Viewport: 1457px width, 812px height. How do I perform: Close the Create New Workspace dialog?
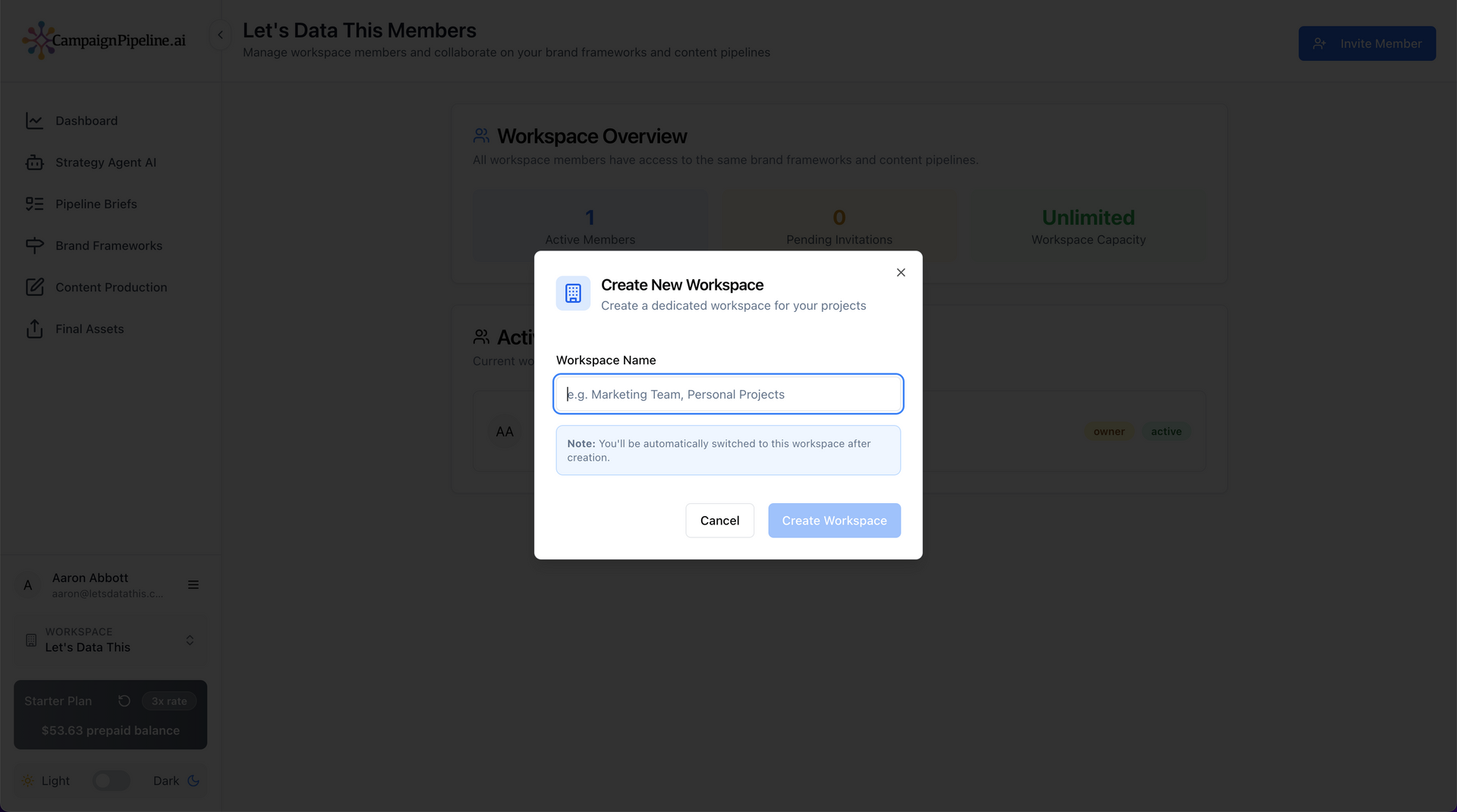[x=901, y=272]
